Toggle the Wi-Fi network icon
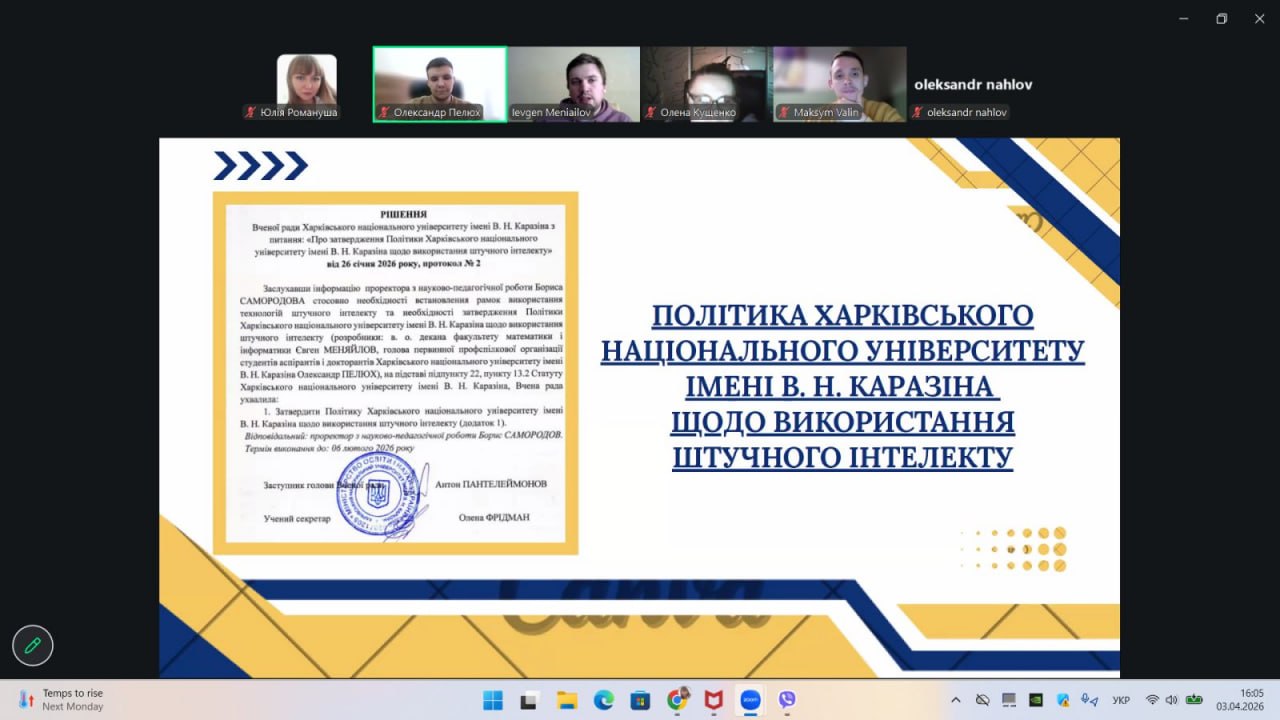 (1152, 700)
